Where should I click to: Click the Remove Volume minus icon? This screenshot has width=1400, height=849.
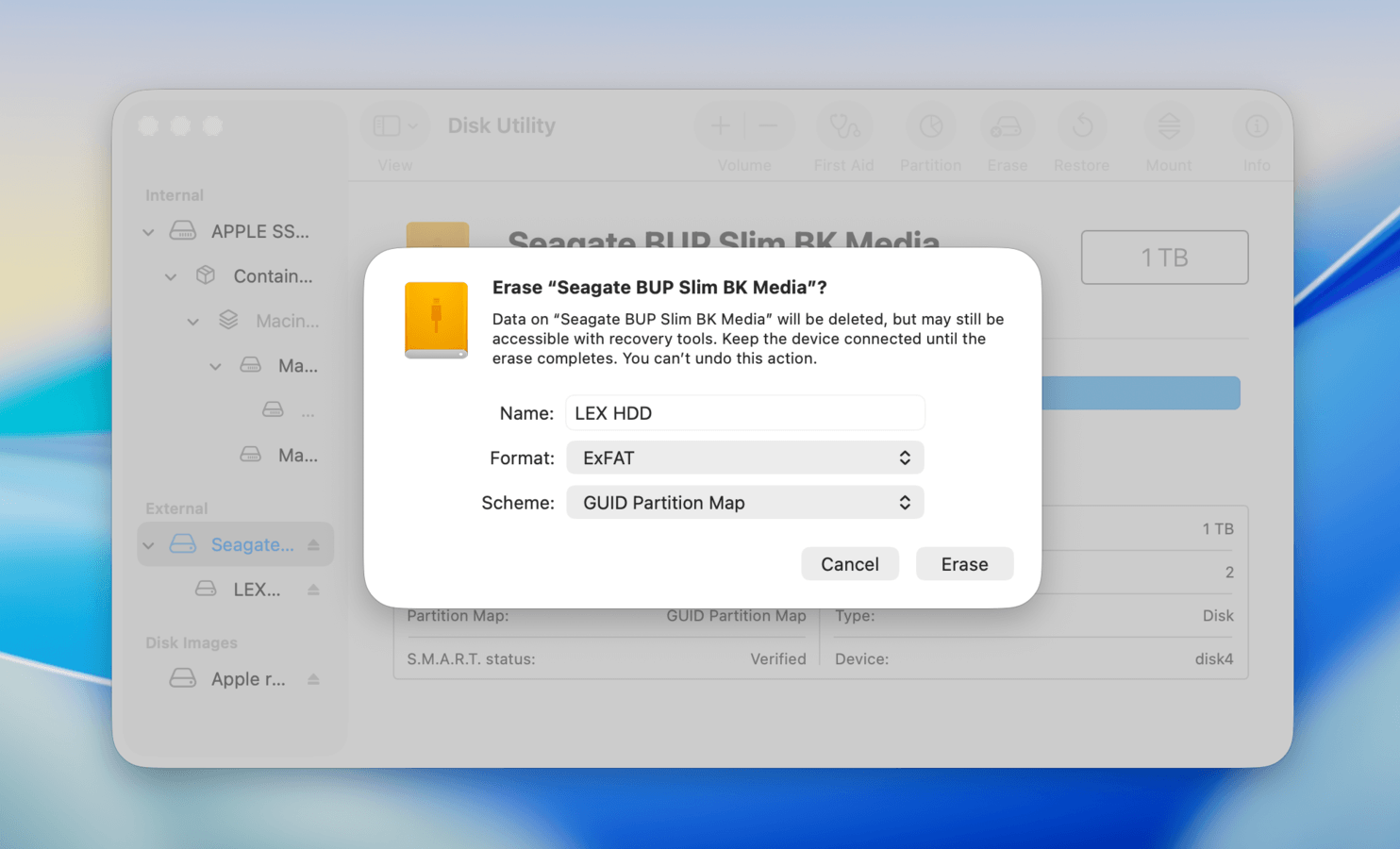(768, 125)
